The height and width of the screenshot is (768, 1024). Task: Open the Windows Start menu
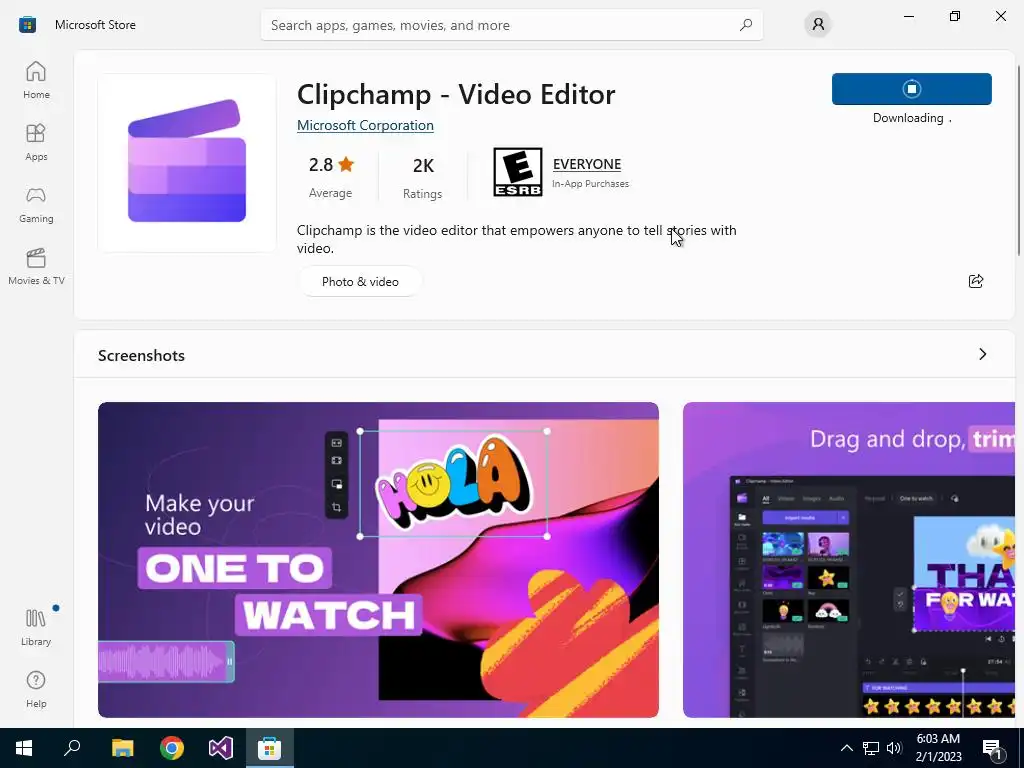(x=24, y=748)
